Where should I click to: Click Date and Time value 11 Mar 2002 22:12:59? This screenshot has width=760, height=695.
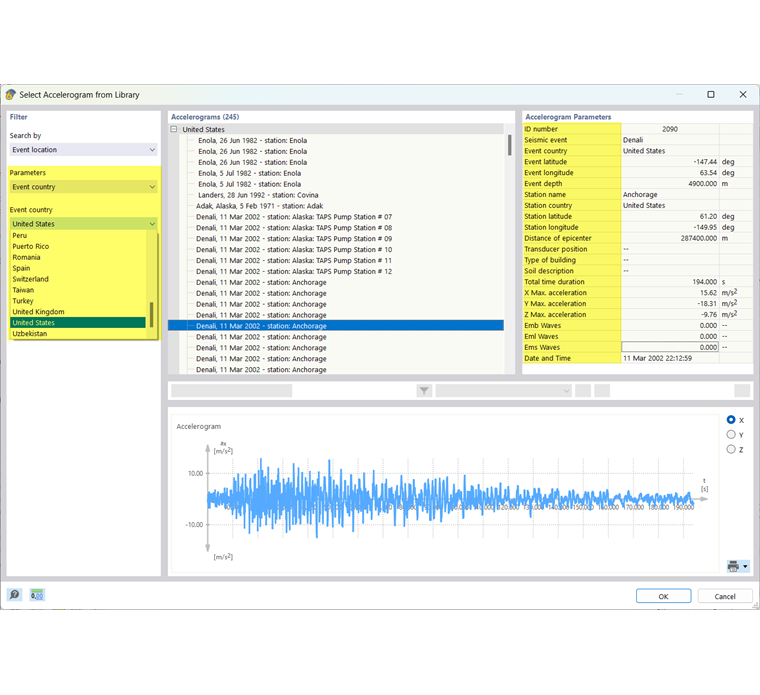[657, 358]
